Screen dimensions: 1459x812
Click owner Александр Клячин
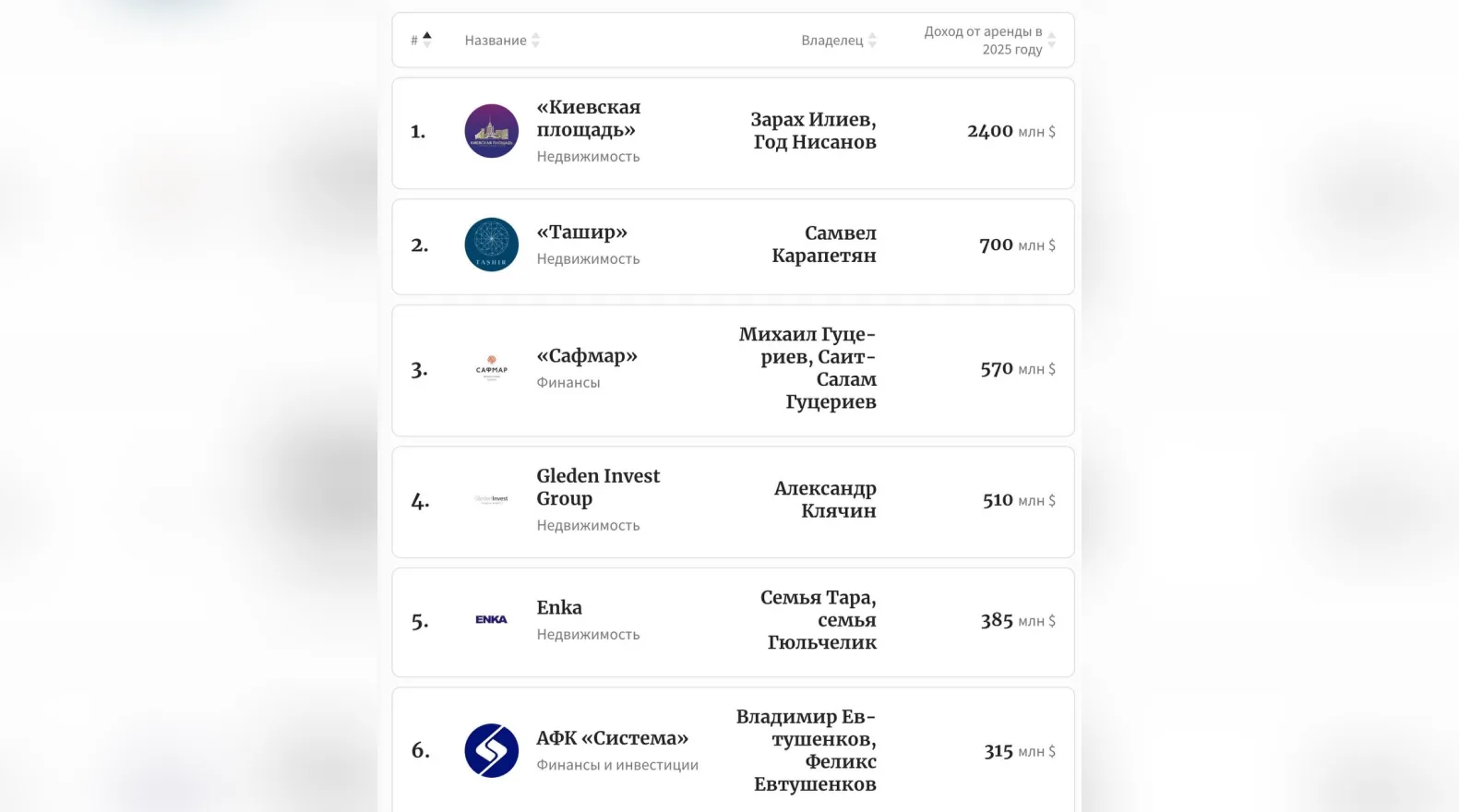click(x=825, y=499)
